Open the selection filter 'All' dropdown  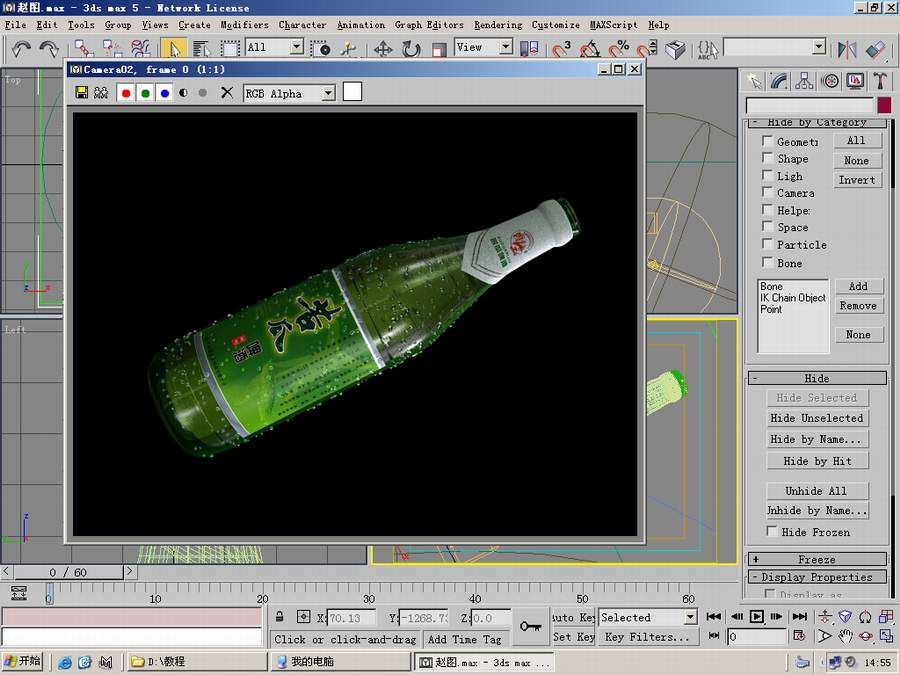297,46
